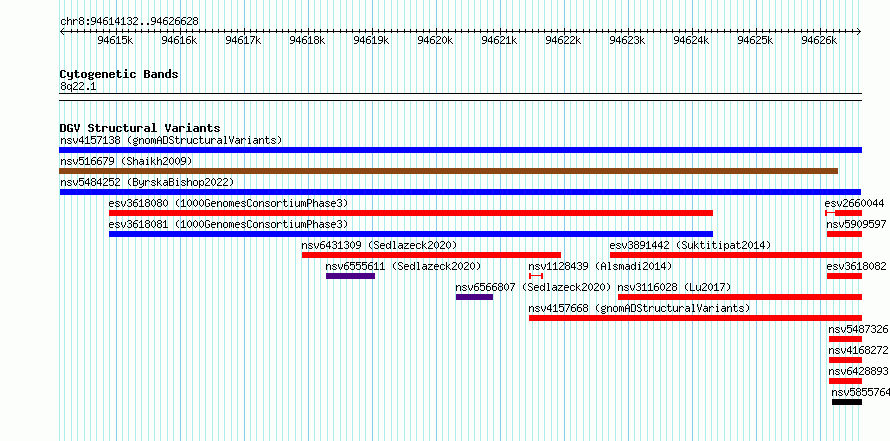Image resolution: width=890 pixels, height=441 pixels.
Task: Click the nsv6566807 (Sedlazeck2020) label
Action: 533,287
